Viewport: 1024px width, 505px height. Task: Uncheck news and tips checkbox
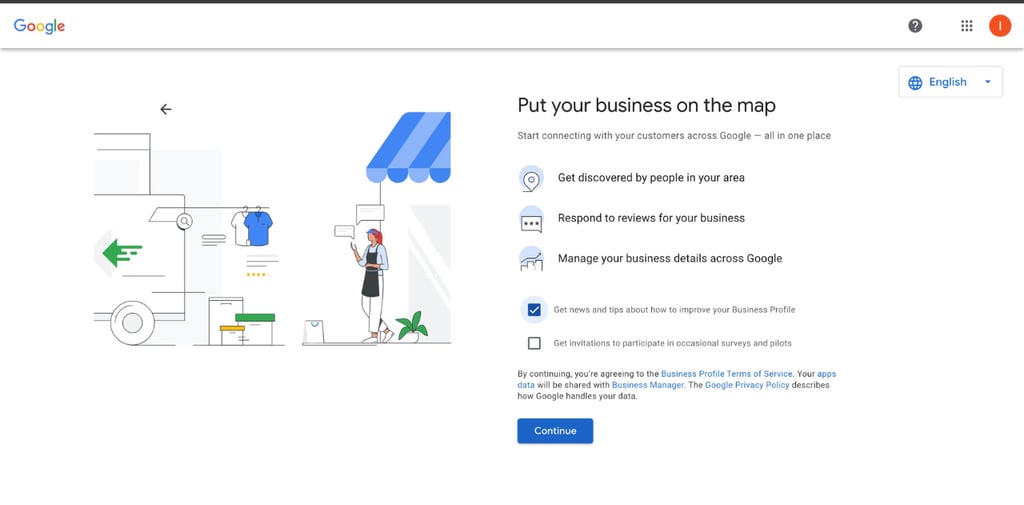(534, 310)
